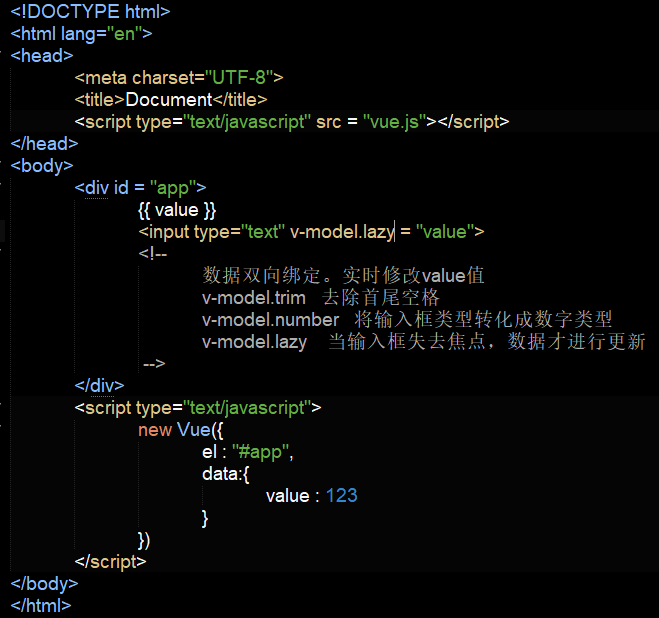659x618 pixels.
Task: Click v-model.lazy in the input tag
Action: click(343, 232)
